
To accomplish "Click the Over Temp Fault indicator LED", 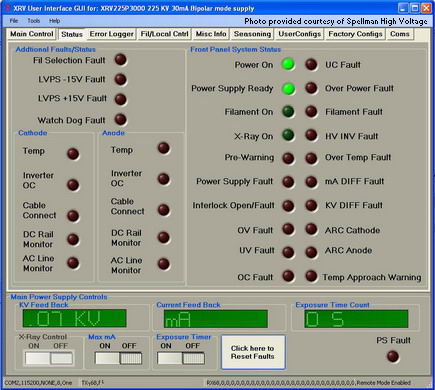I will click(x=311, y=158).
